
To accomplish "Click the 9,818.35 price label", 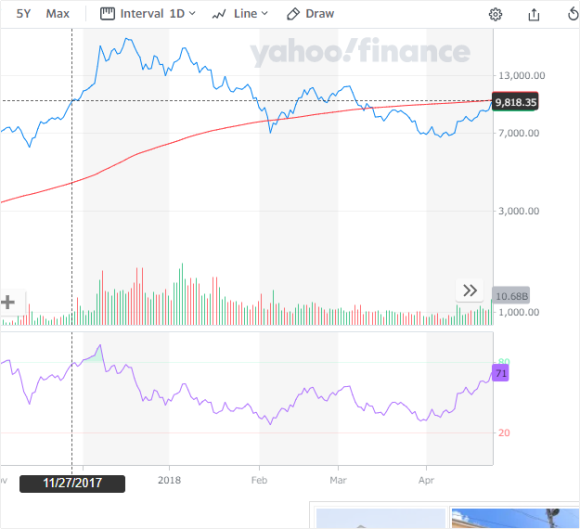I will pos(515,102).
